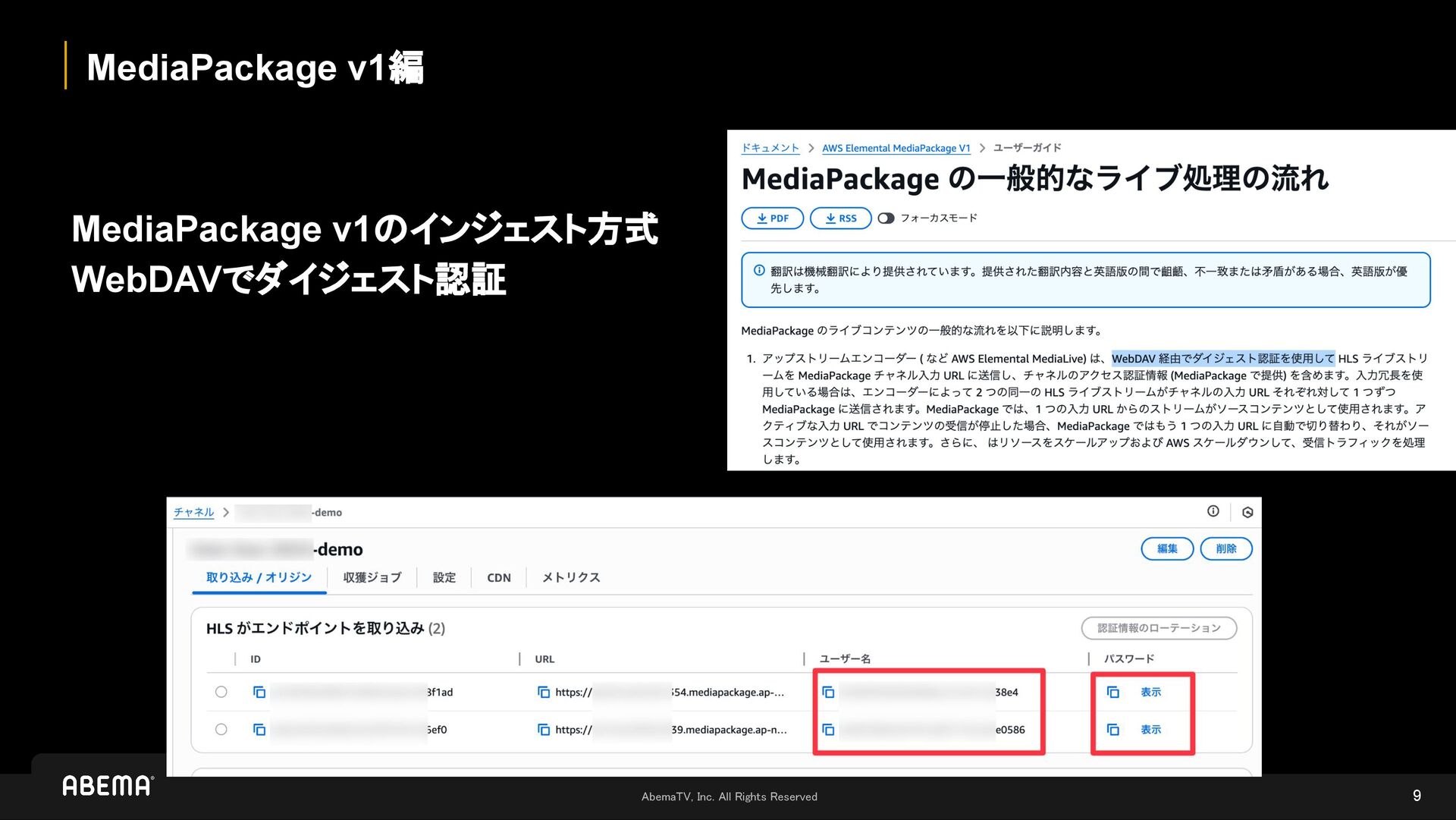Click the 削除 button

[1226, 548]
